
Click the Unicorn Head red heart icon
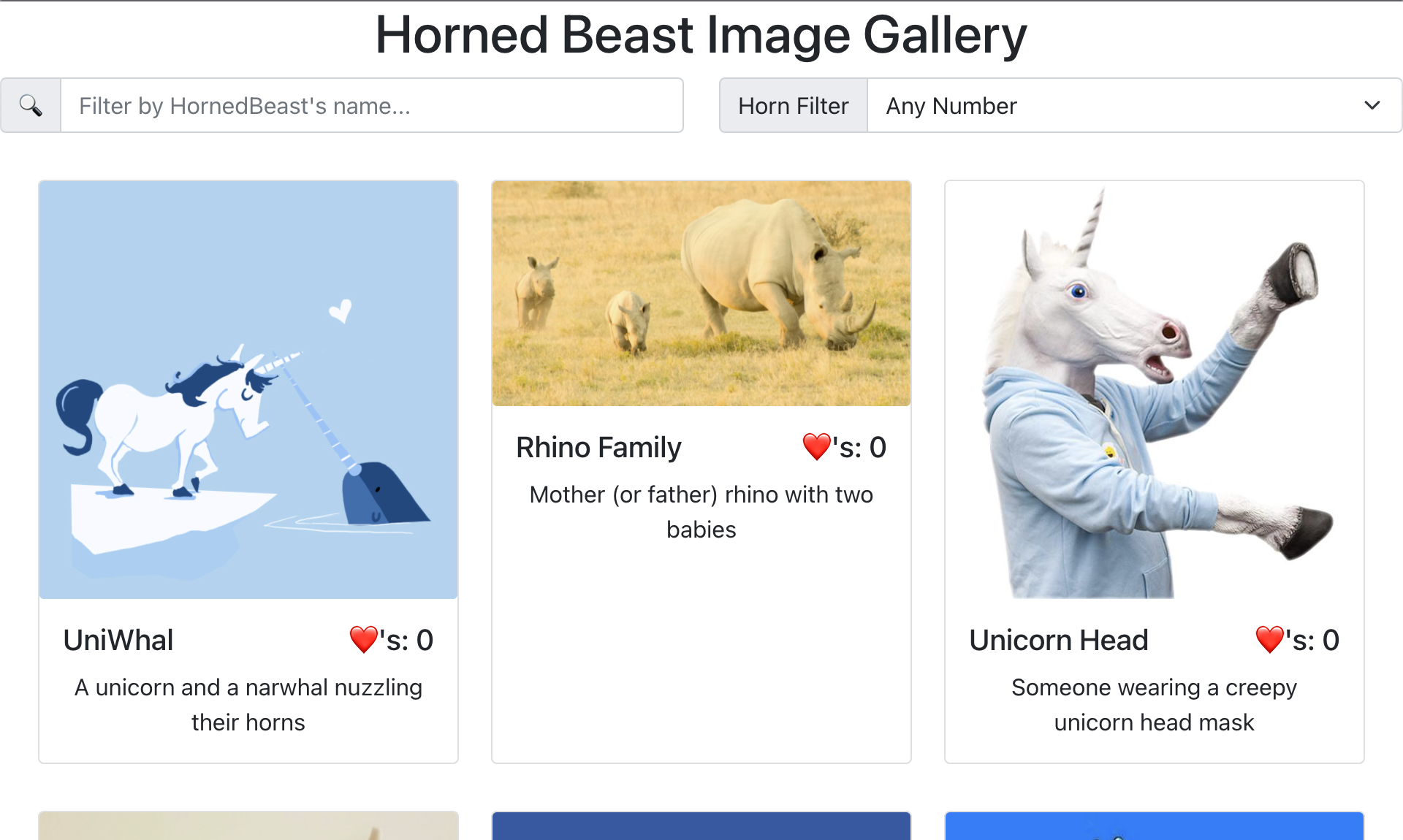pos(1269,640)
